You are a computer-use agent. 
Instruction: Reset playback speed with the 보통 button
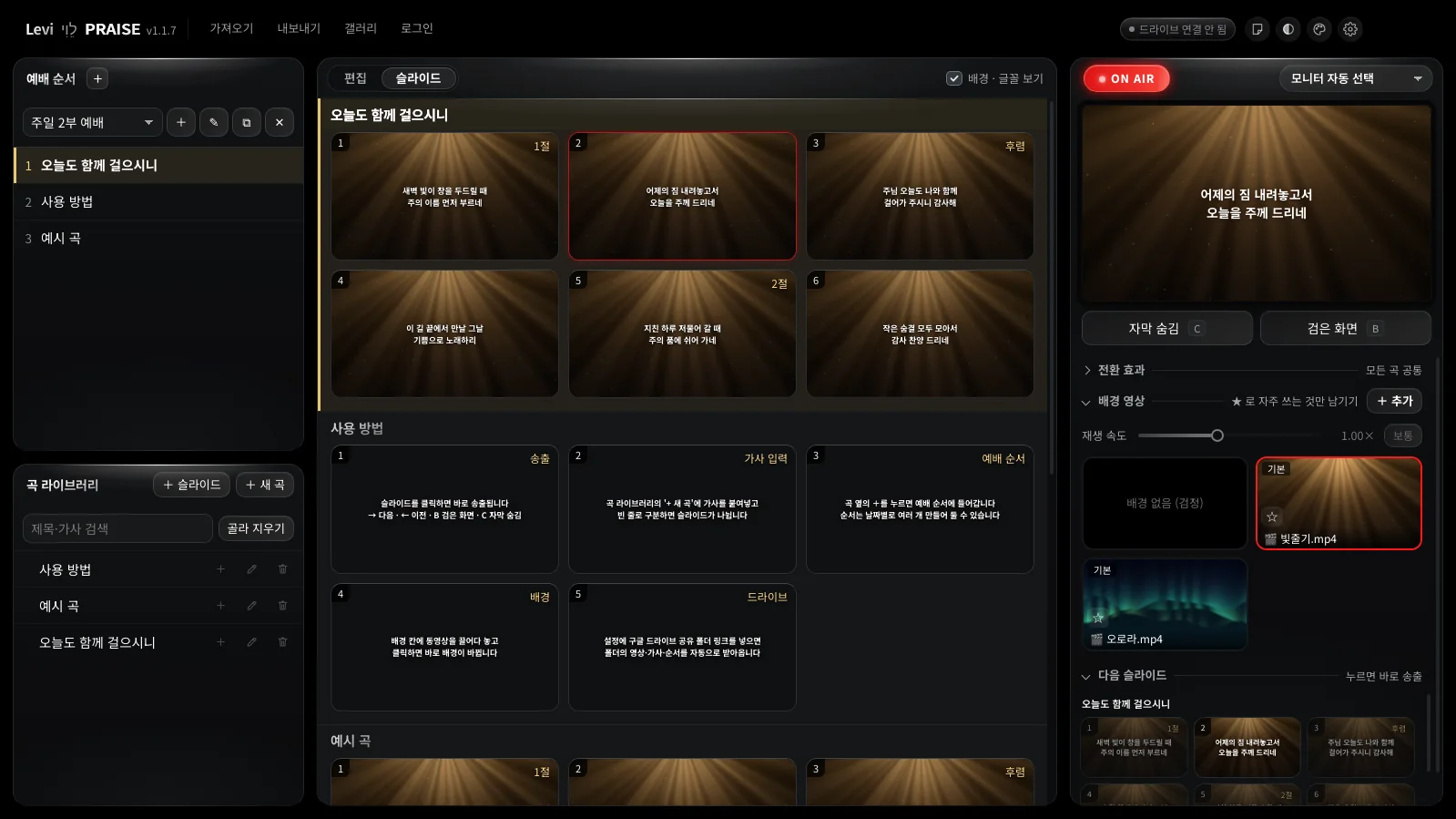tap(1403, 435)
